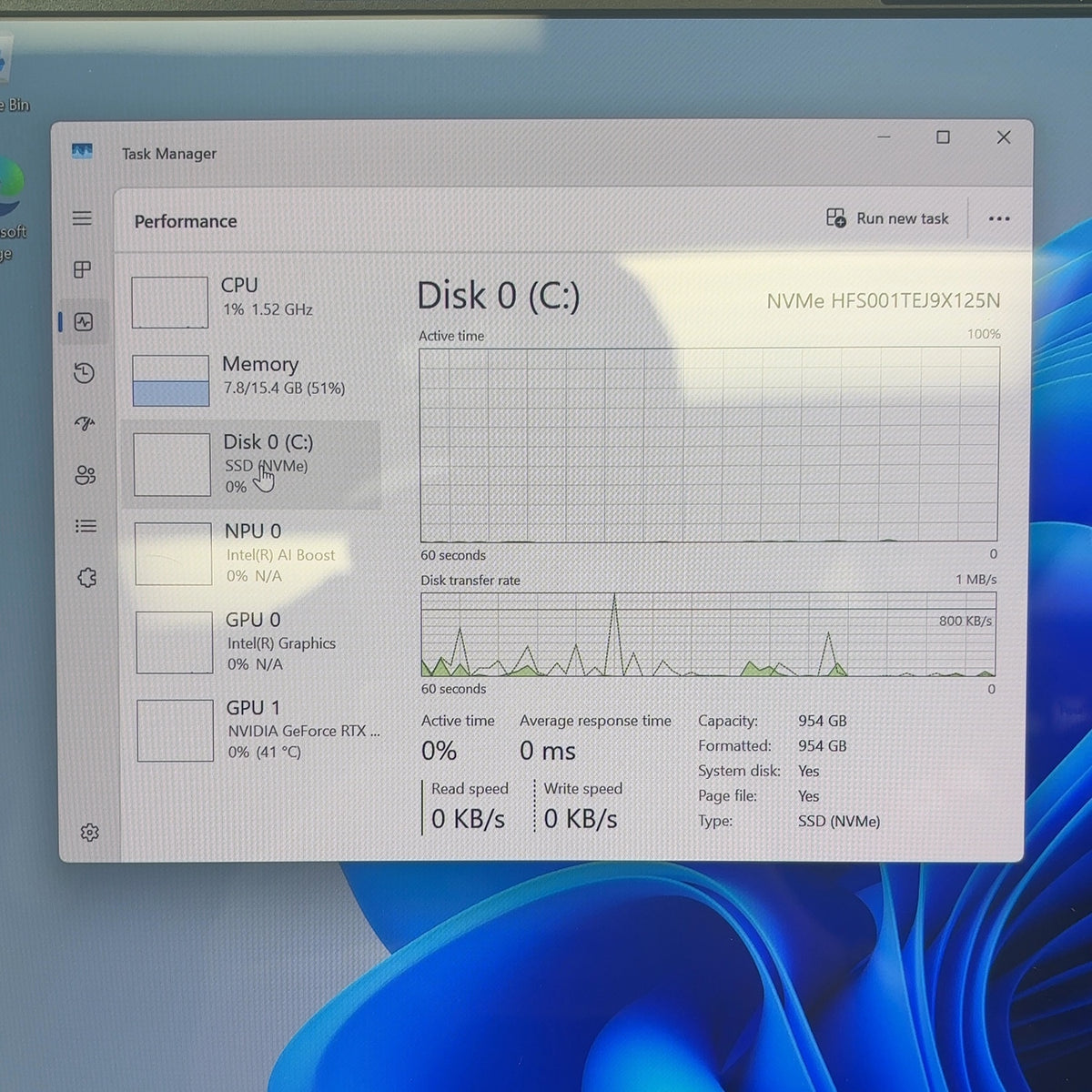Viewport: 1092px width, 1092px height.
Task: Minimize the Task Manager window
Action: [884, 137]
